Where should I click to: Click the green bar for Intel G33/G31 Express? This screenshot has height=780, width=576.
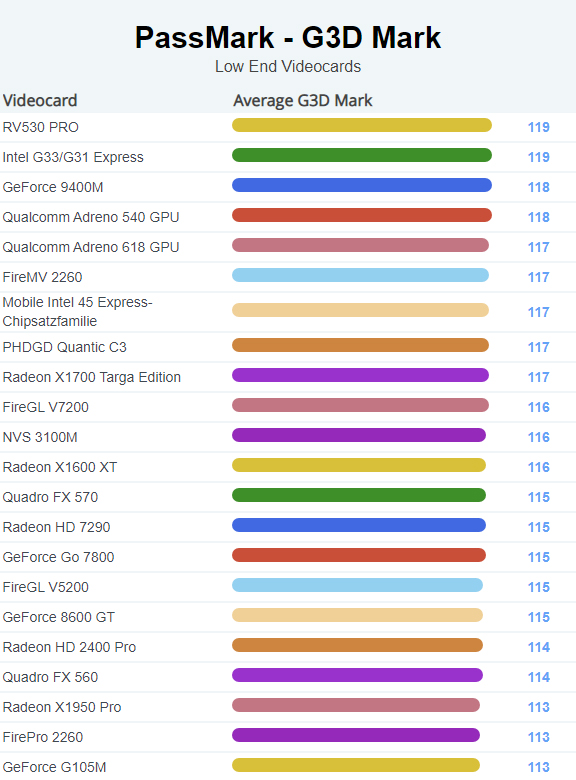pos(362,155)
